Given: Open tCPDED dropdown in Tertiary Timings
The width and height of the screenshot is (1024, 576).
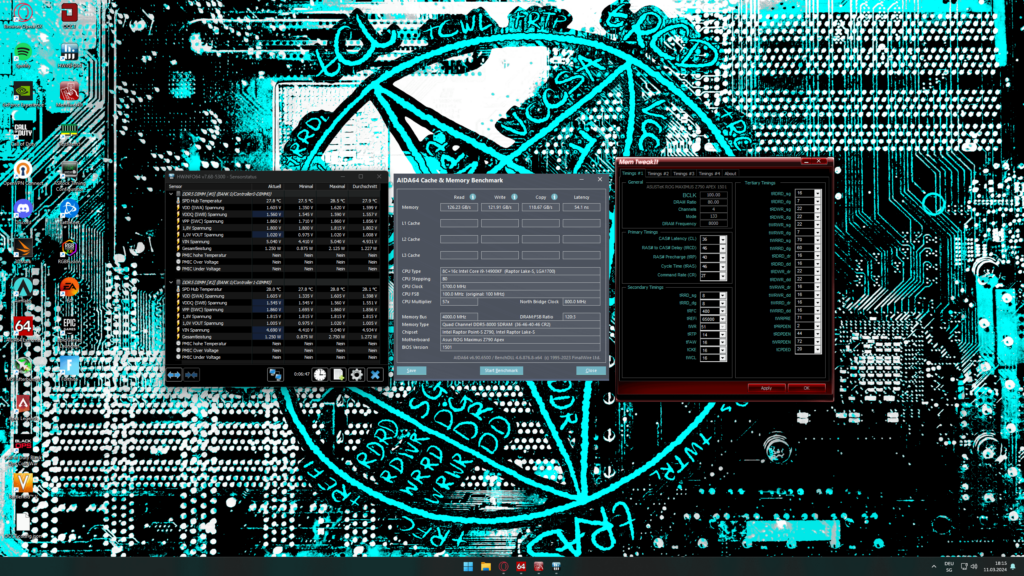Looking at the screenshot, I should point(818,349).
